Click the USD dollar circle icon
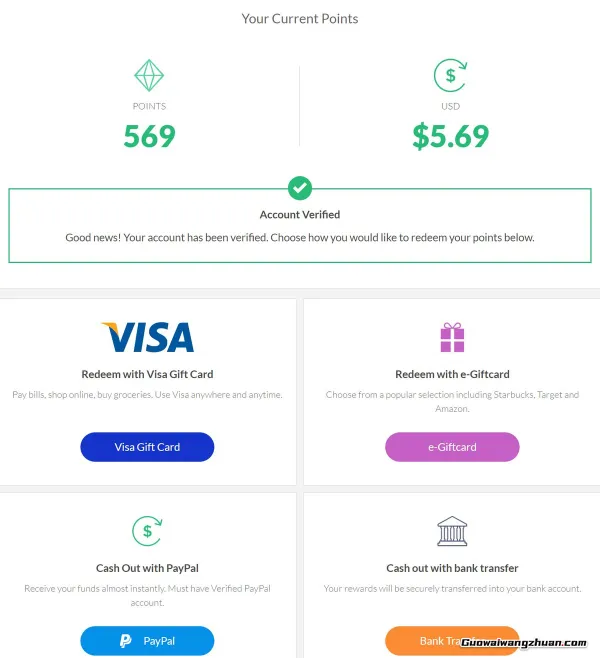Screen dimensions: 600x658 pyautogui.click(x=450, y=76)
